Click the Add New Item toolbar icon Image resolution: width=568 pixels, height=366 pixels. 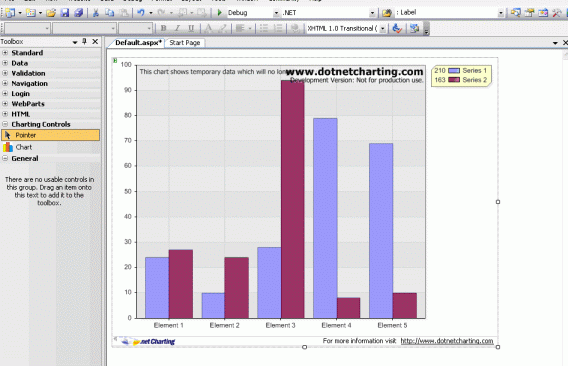[31, 13]
